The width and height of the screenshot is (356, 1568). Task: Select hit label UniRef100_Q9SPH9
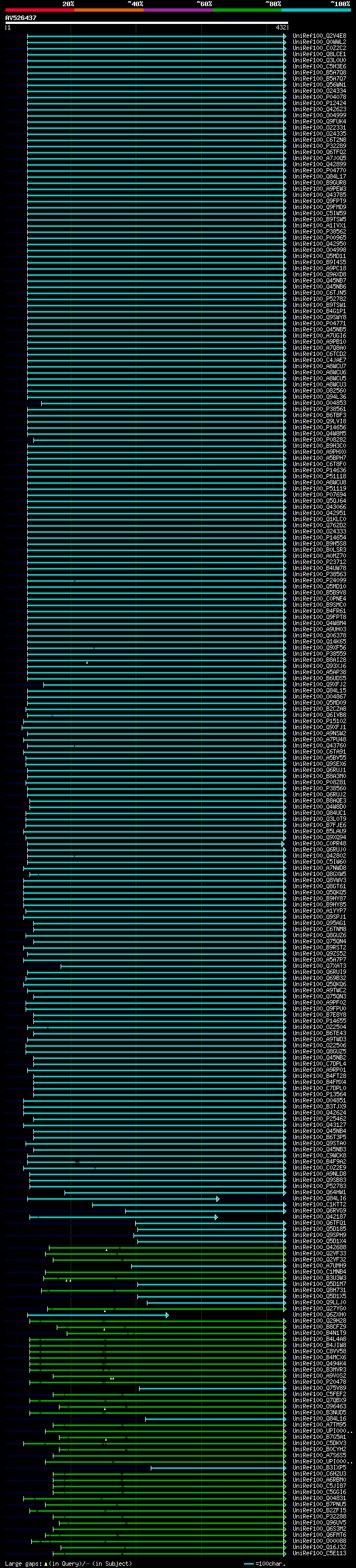click(x=319, y=1234)
